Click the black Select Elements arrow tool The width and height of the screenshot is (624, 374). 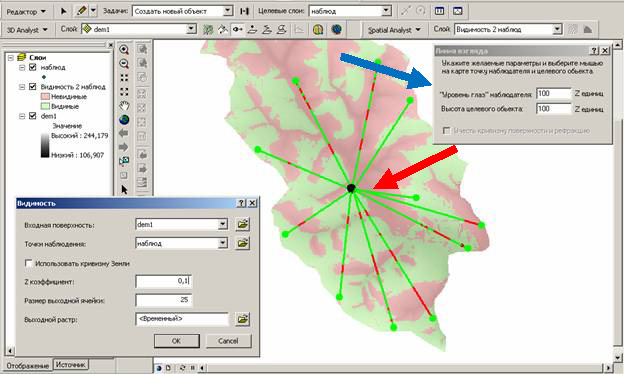(124, 190)
